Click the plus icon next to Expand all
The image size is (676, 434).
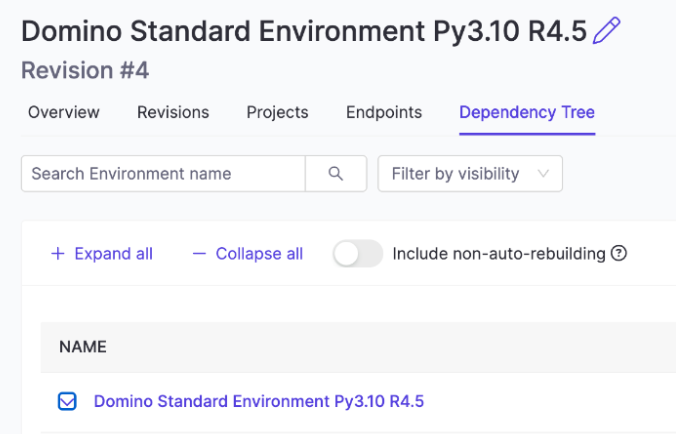tap(57, 254)
